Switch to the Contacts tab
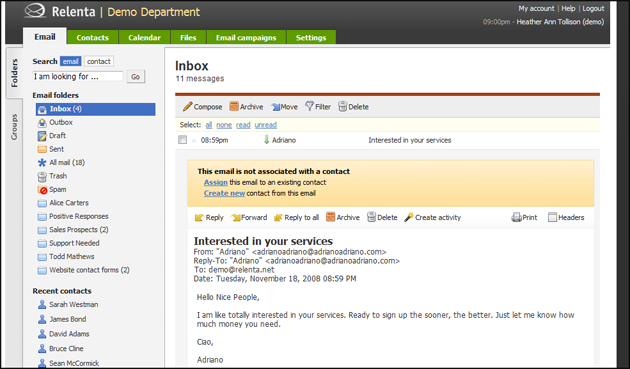The width and height of the screenshot is (630, 369). [92, 37]
